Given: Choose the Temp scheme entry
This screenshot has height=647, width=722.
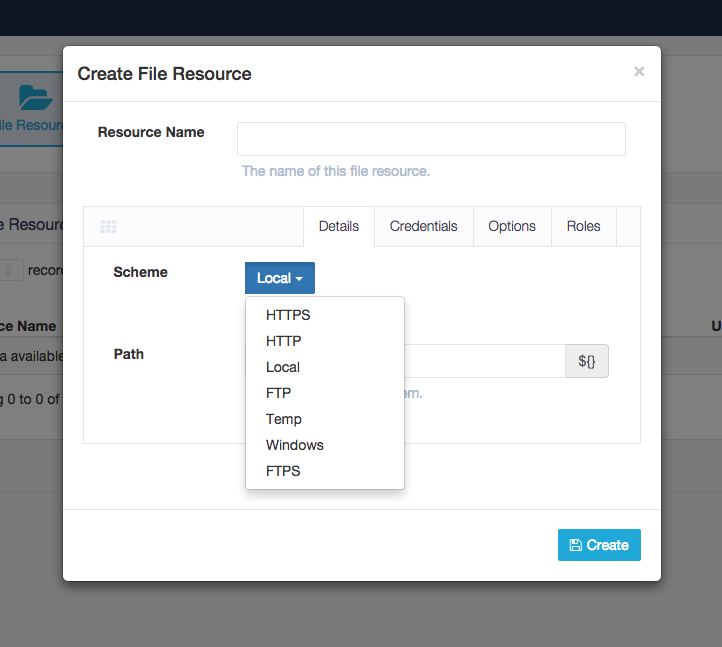Looking at the screenshot, I should [284, 419].
